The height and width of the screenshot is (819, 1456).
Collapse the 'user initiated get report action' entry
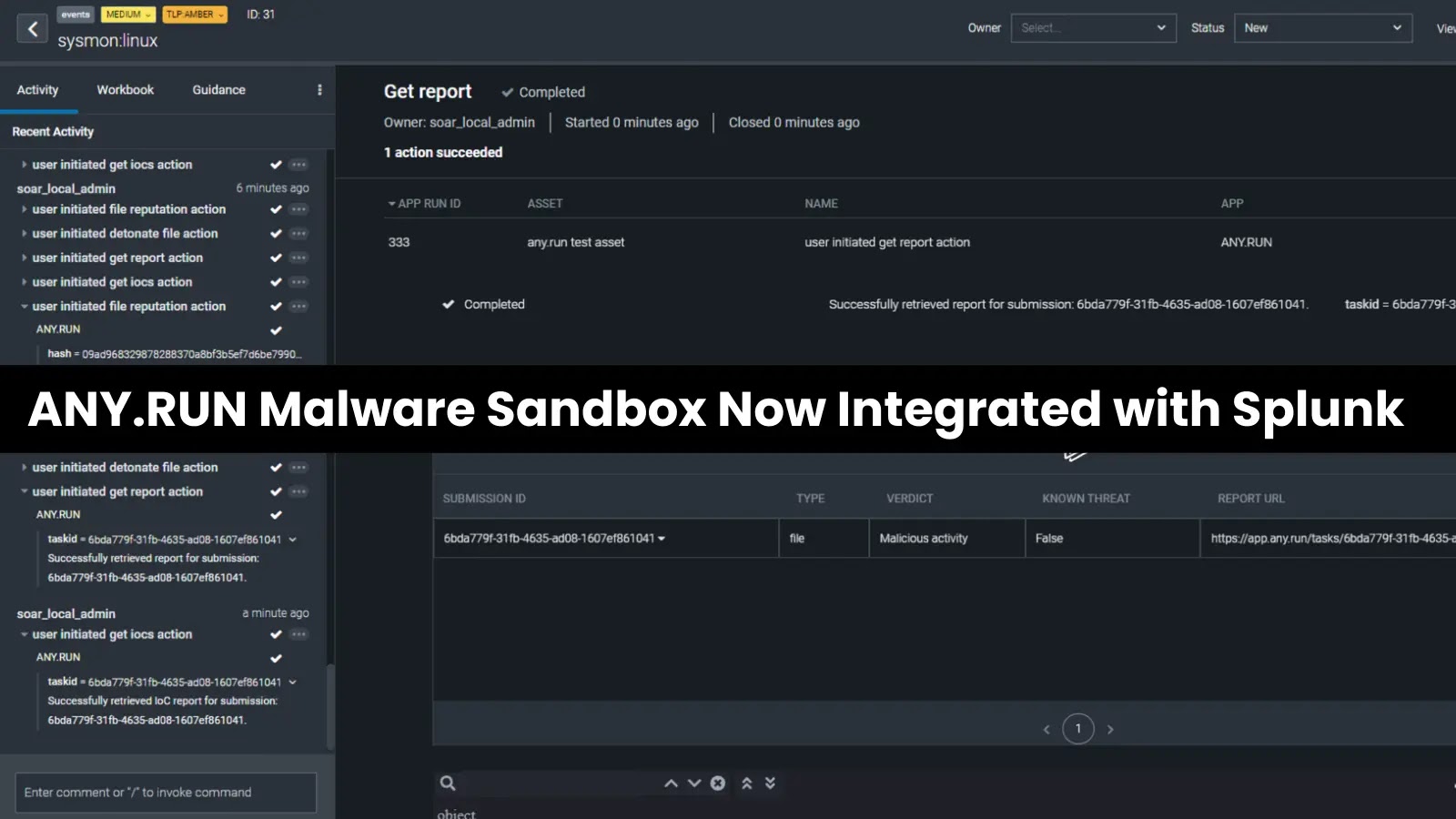[x=24, y=491]
